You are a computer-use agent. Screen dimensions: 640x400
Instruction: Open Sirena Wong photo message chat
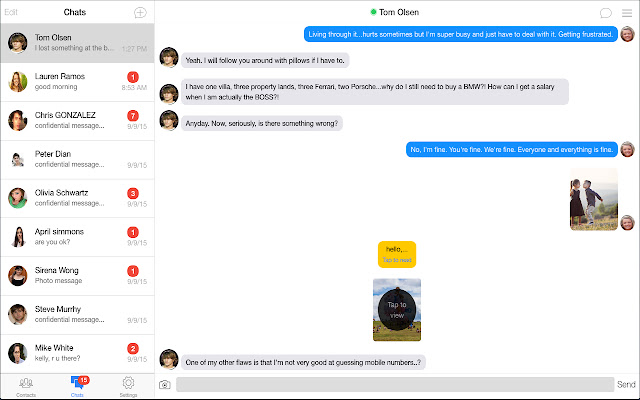tap(77, 276)
